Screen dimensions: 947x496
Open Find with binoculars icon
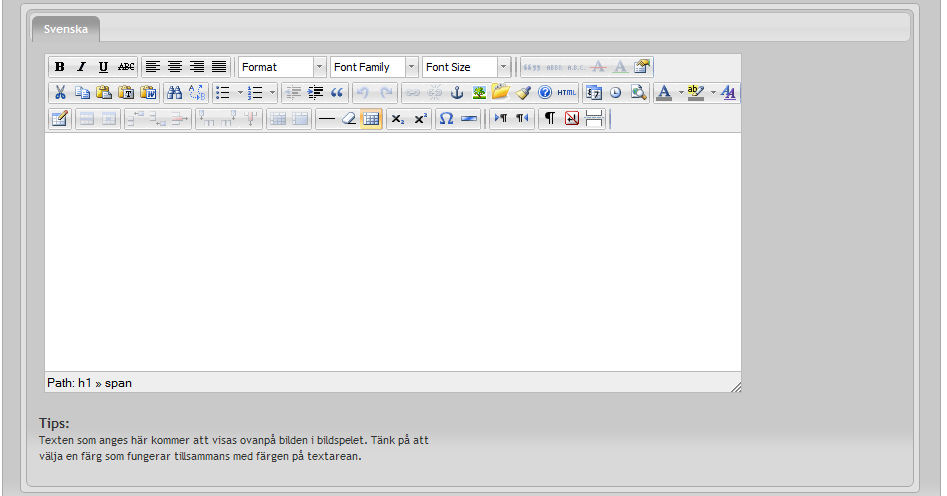175,93
